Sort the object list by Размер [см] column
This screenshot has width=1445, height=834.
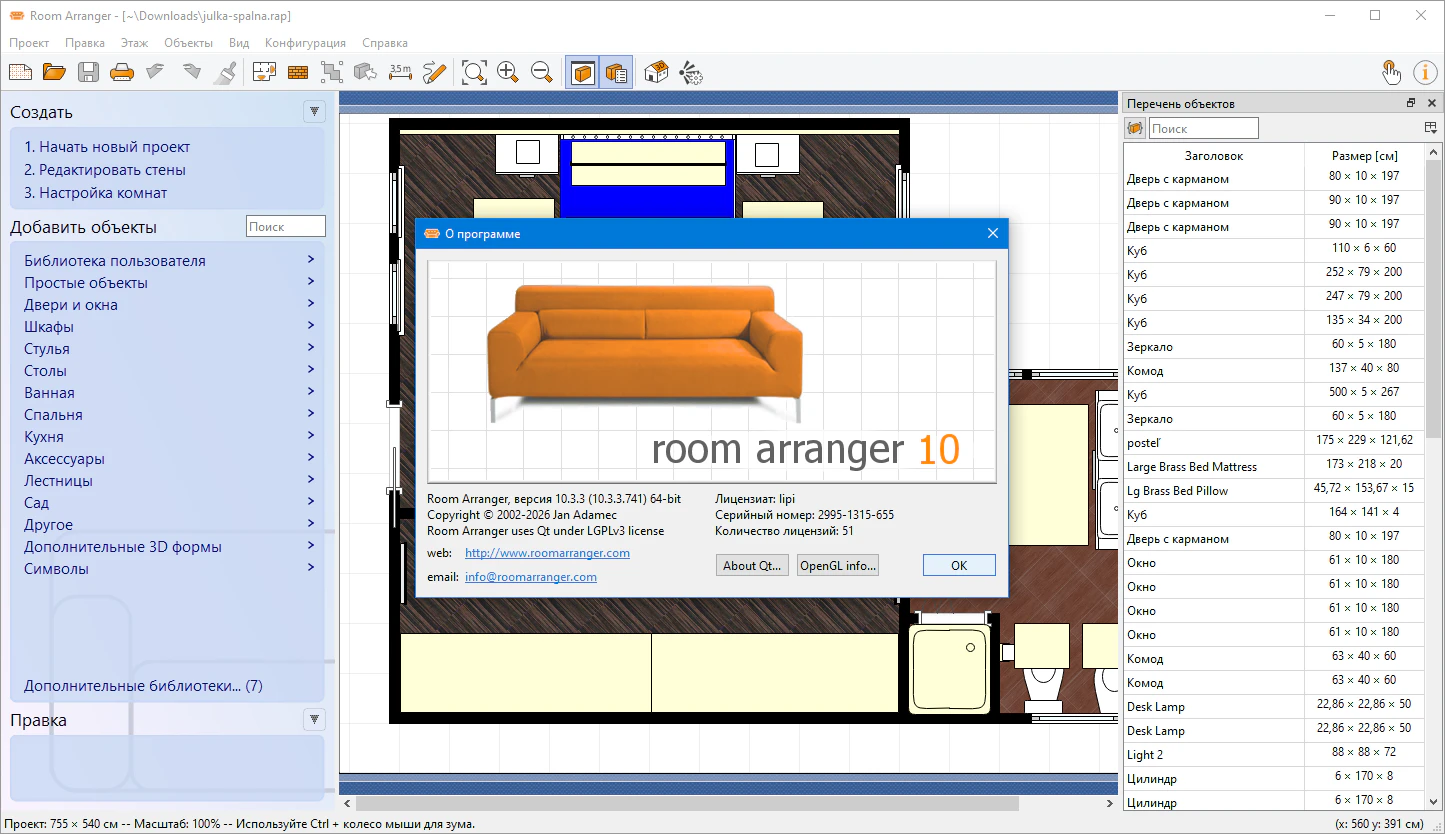point(1365,155)
